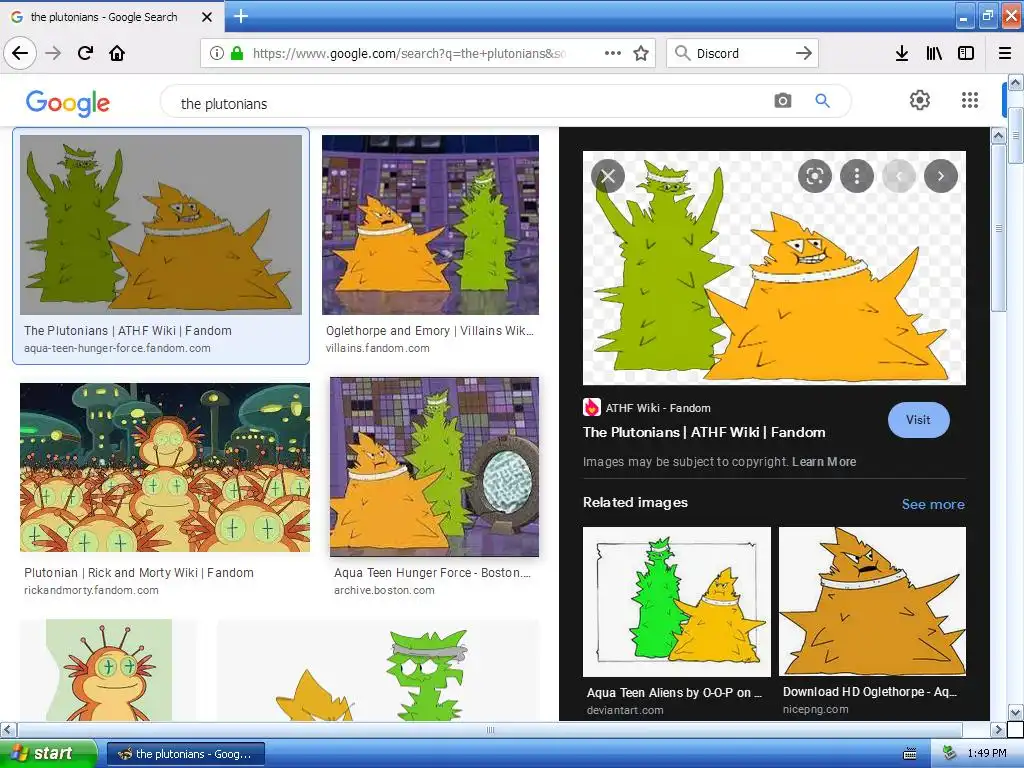
Task: Click the Discord search field
Action: [x=743, y=54]
